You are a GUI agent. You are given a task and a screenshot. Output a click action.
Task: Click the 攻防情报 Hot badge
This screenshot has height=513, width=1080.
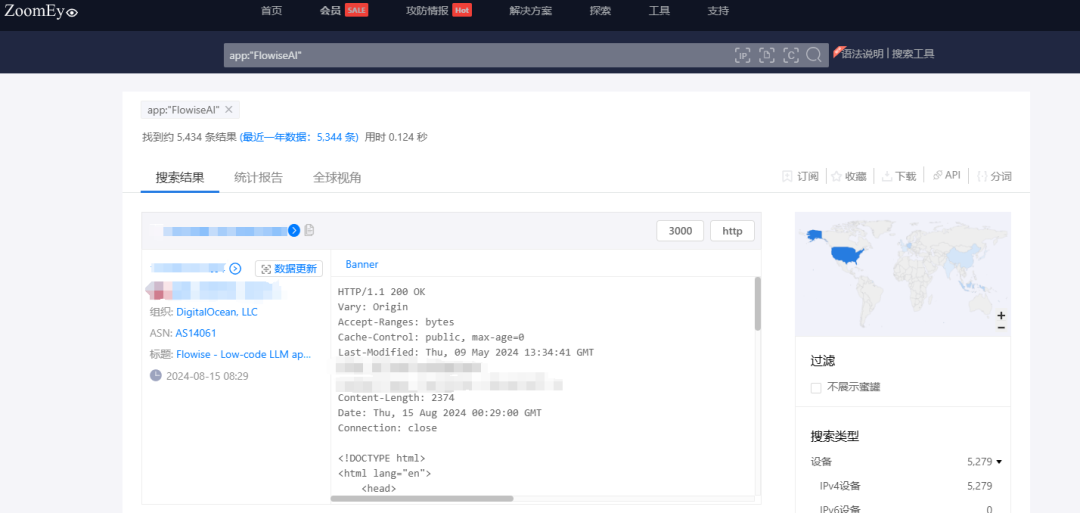[462, 10]
